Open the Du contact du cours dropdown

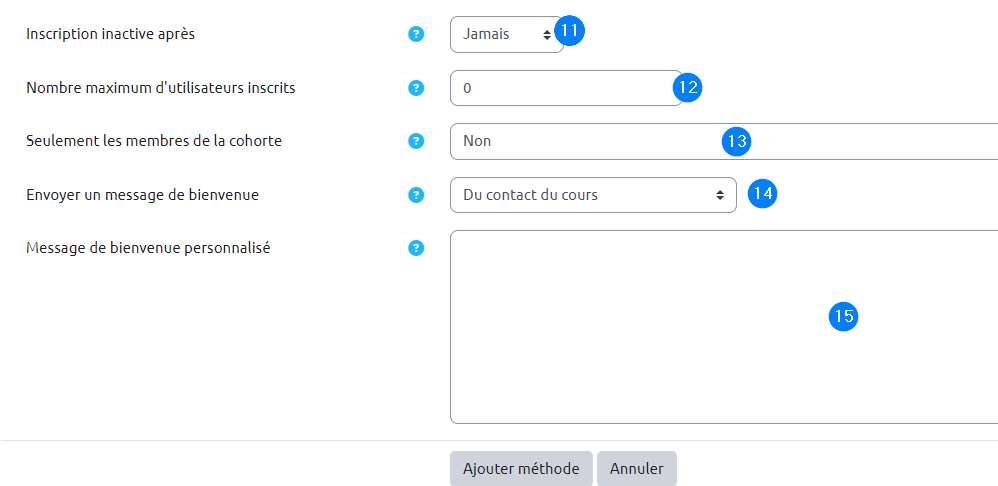592,195
